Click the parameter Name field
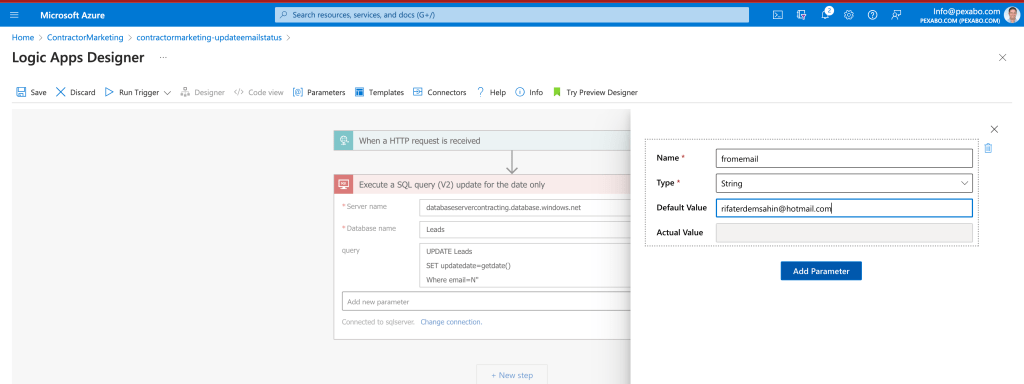Screen dimensions: 1024x384 click(844, 159)
